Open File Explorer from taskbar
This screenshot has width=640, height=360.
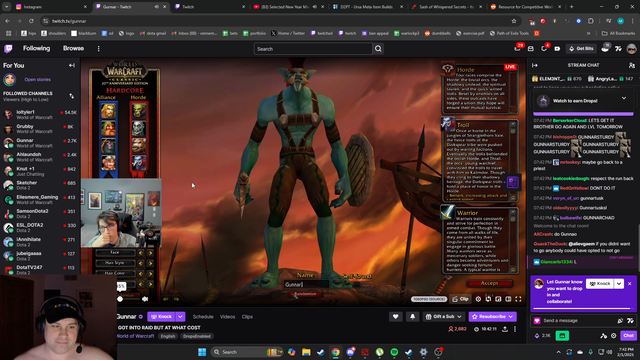coord(306,352)
